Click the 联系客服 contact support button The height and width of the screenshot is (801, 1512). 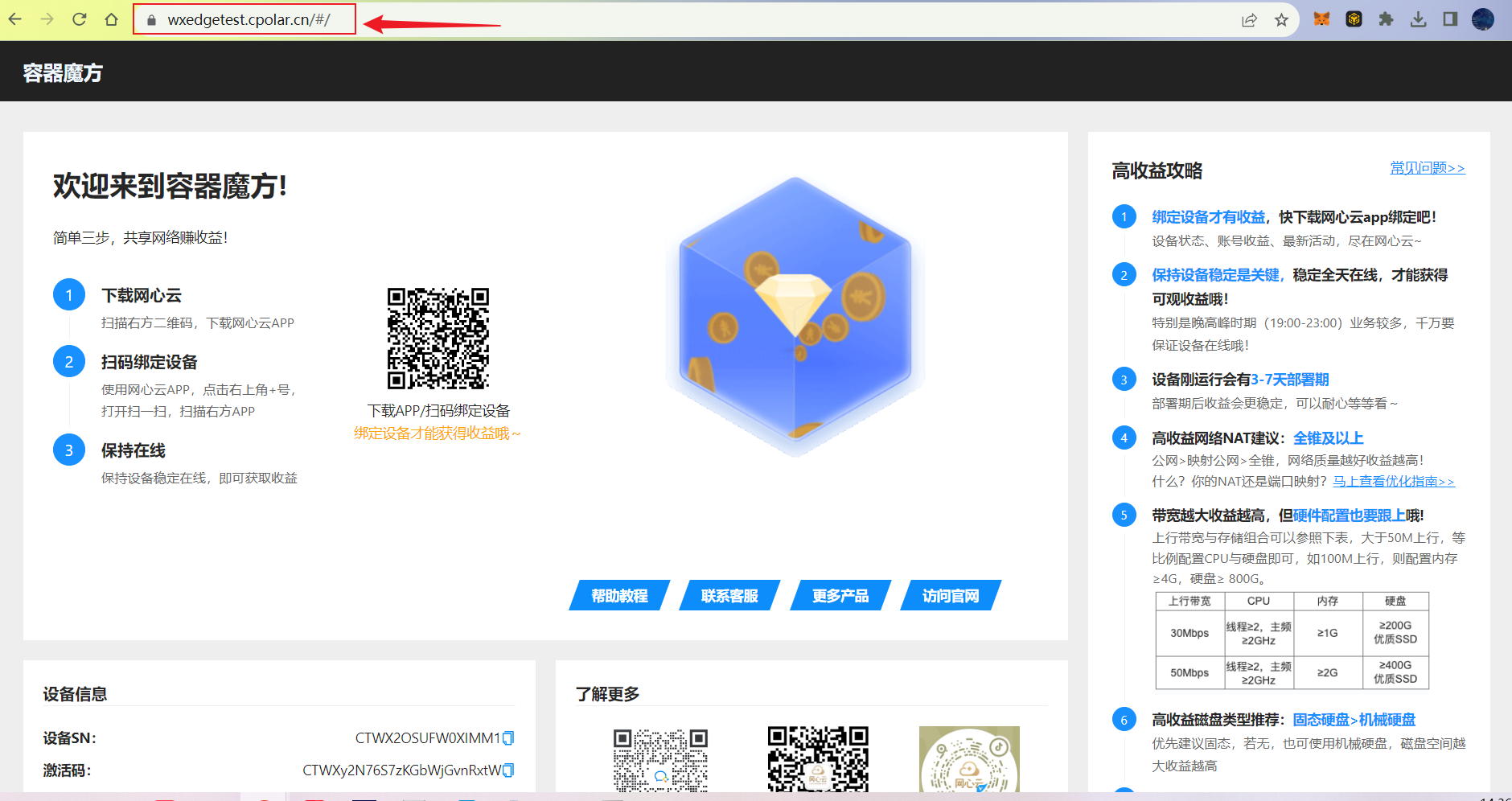pyautogui.click(x=729, y=595)
